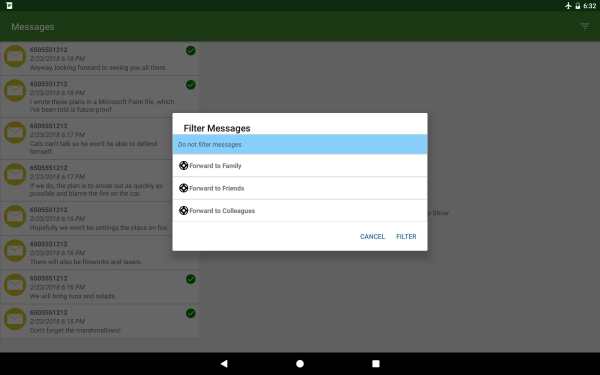Image resolution: width=600 pixels, height=375 pixels.
Task: Open message text 'There will also be fireworks'
Action: point(85,262)
